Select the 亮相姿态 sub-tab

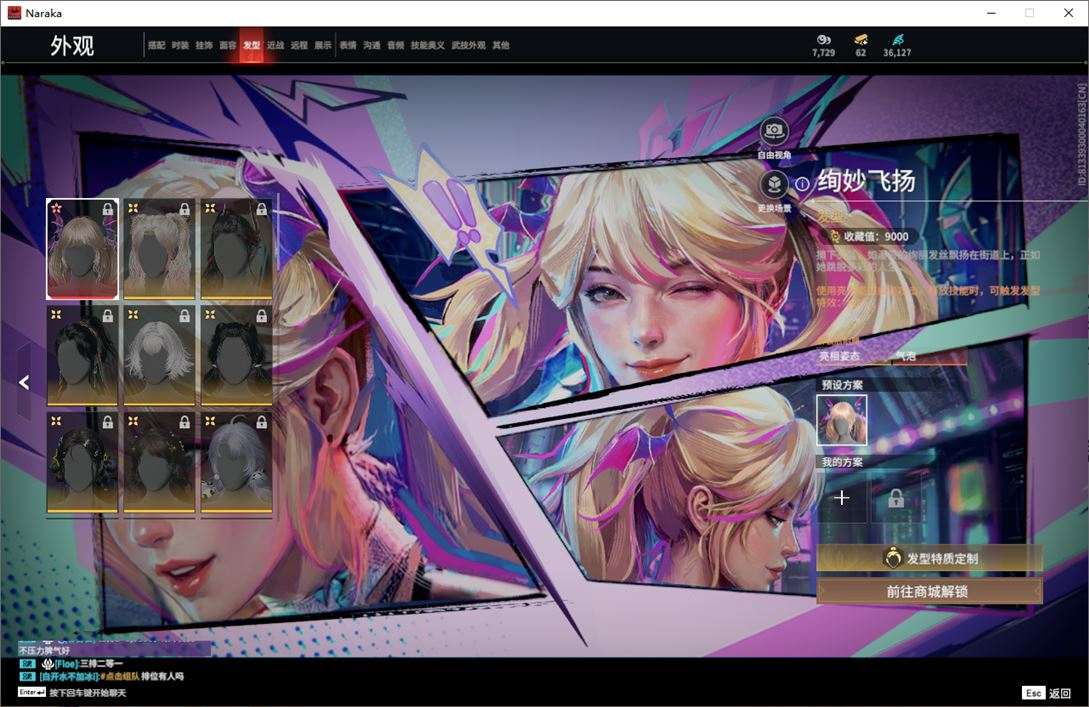[x=839, y=356]
